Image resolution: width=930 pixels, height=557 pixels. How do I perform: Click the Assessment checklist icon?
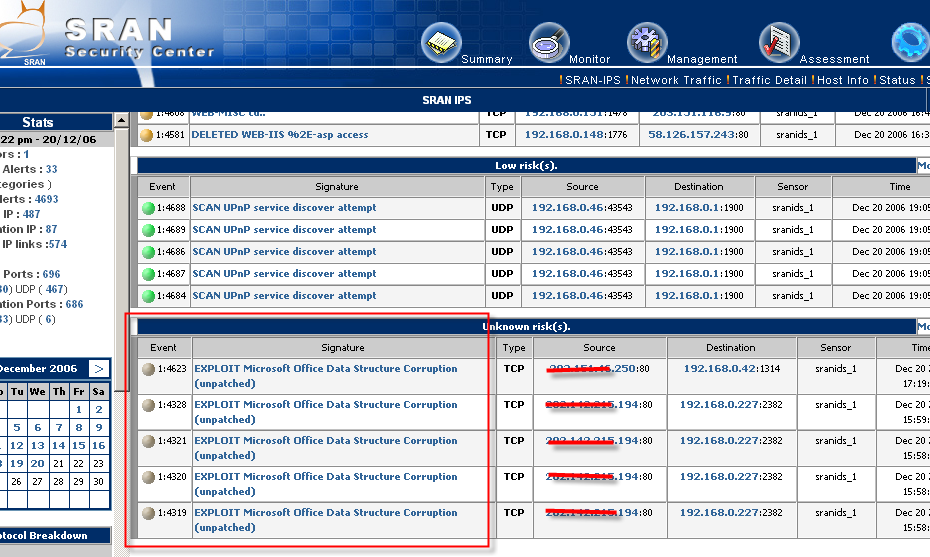click(779, 43)
